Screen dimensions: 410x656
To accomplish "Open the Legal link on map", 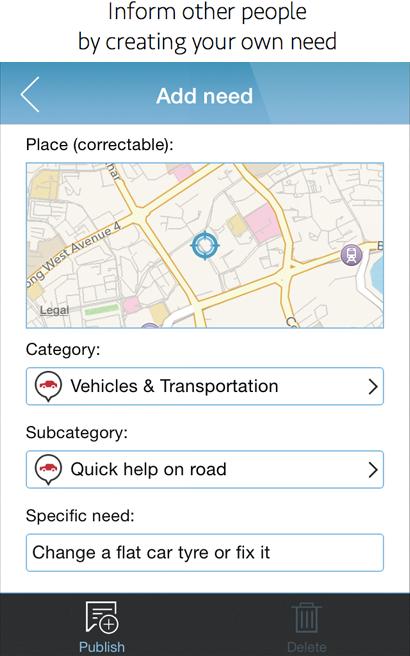I will coord(54,310).
